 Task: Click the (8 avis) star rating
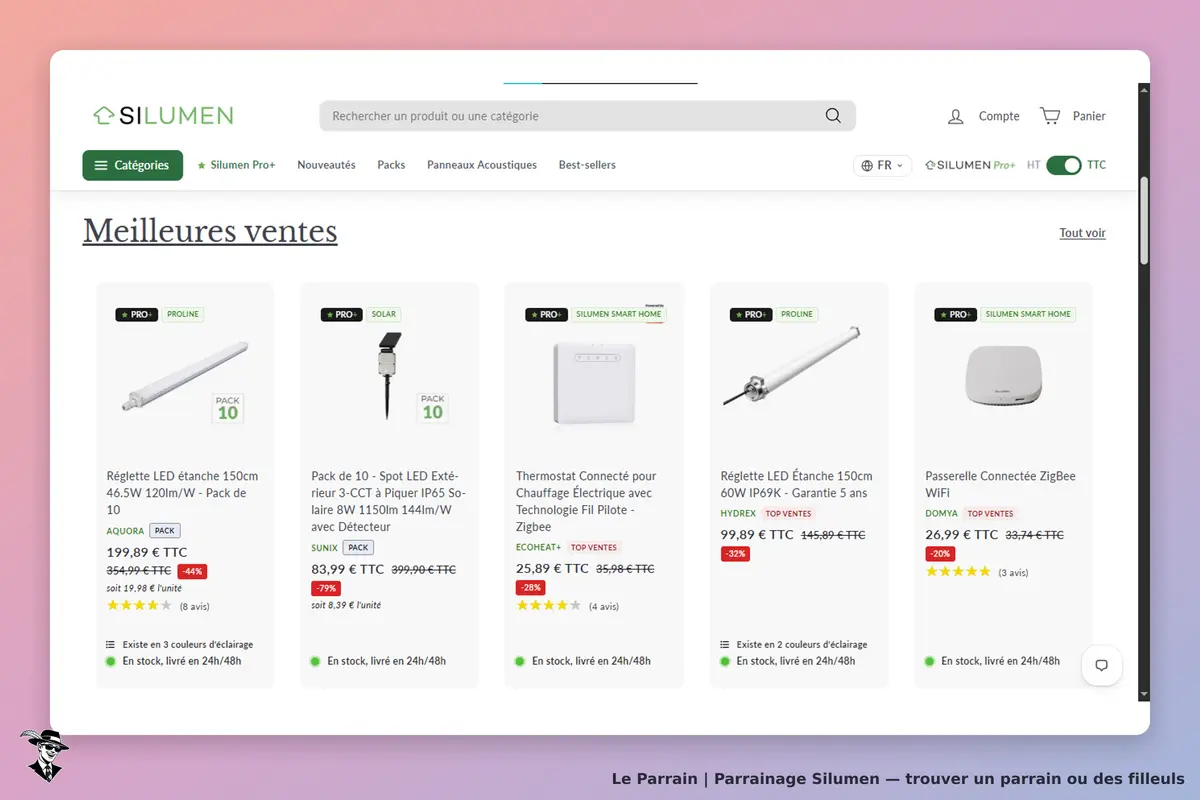tap(158, 606)
